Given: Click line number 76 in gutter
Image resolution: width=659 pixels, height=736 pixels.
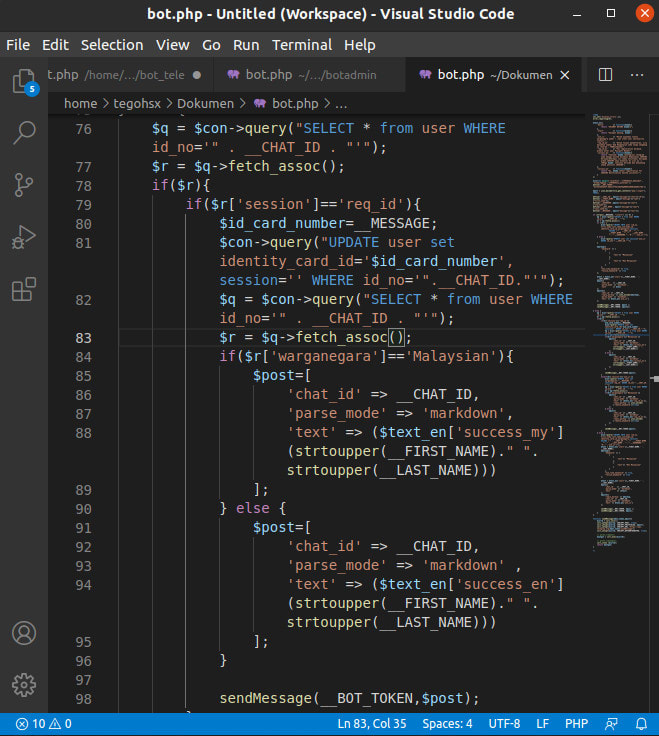Looking at the screenshot, I should [84, 129].
